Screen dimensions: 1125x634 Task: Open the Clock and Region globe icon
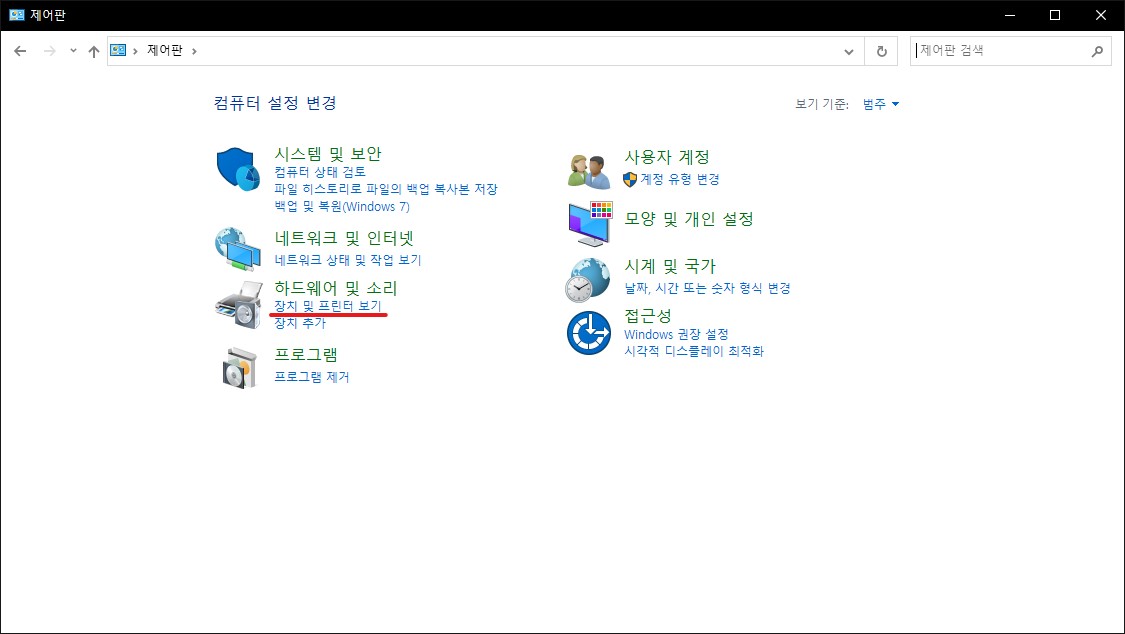(588, 280)
